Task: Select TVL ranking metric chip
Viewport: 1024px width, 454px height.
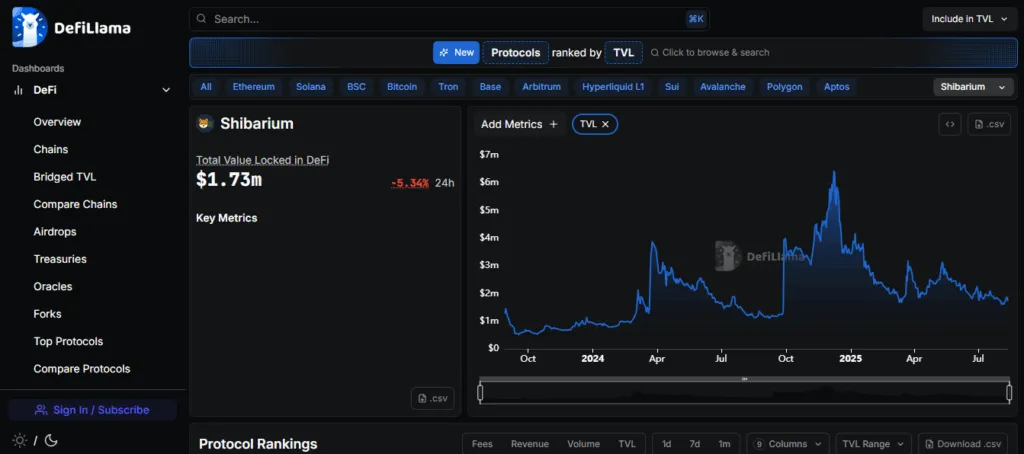Action: [623, 52]
